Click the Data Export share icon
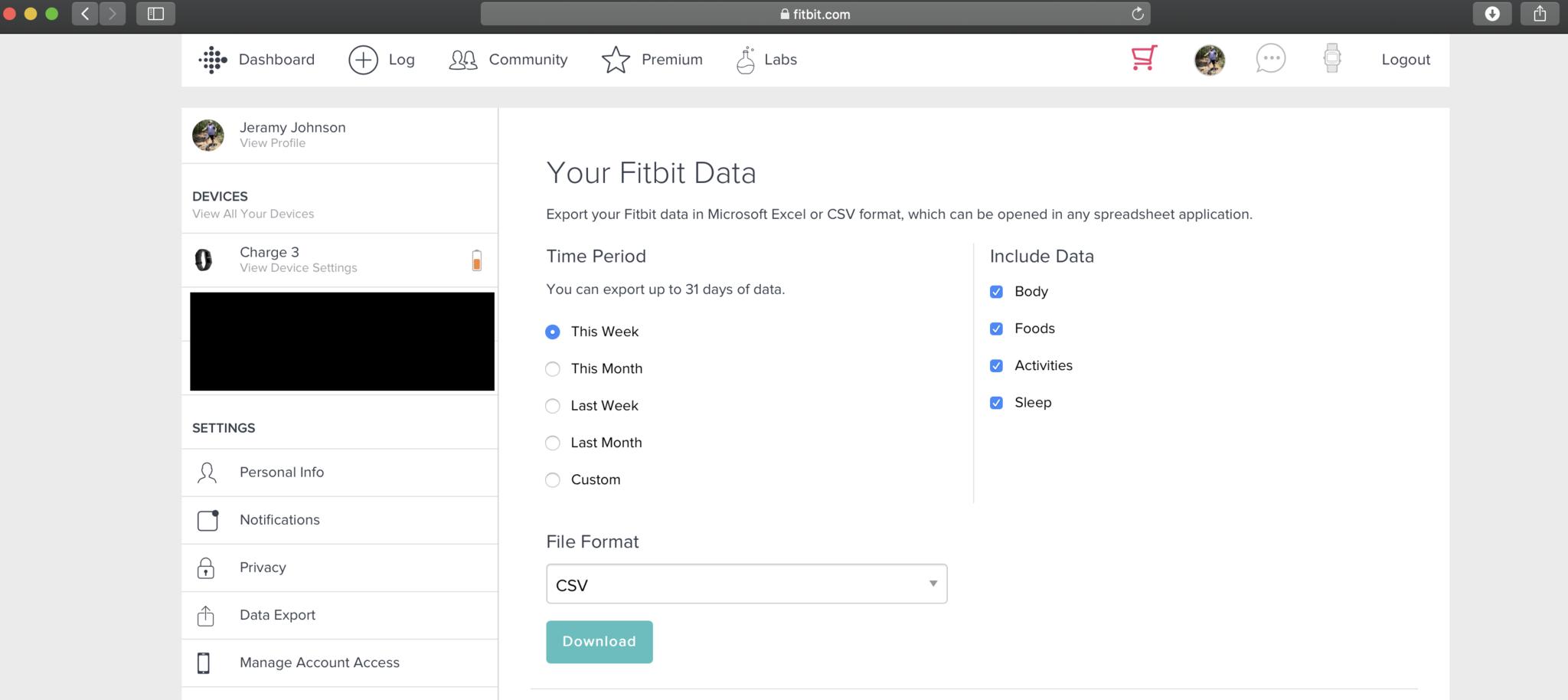This screenshot has height=700, width=1568. pyautogui.click(x=206, y=615)
